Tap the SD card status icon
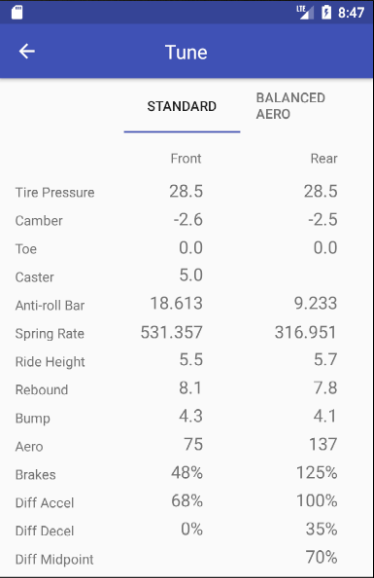This screenshot has width=374, height=578. (x=17, y=12)
